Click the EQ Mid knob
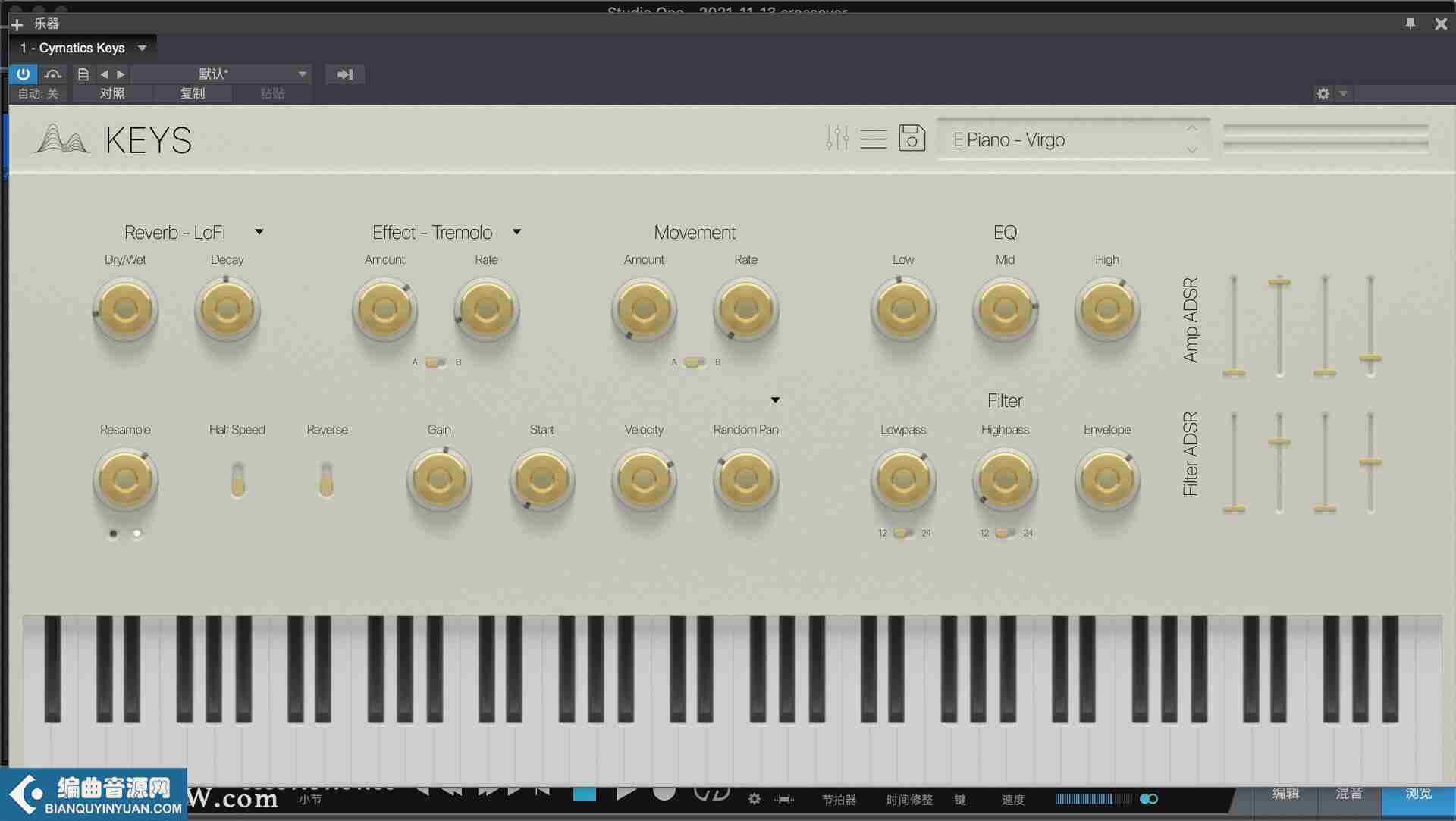The width and height of the screenshot is (1456, 821). pyautogui.click(x=1005, y=309)
